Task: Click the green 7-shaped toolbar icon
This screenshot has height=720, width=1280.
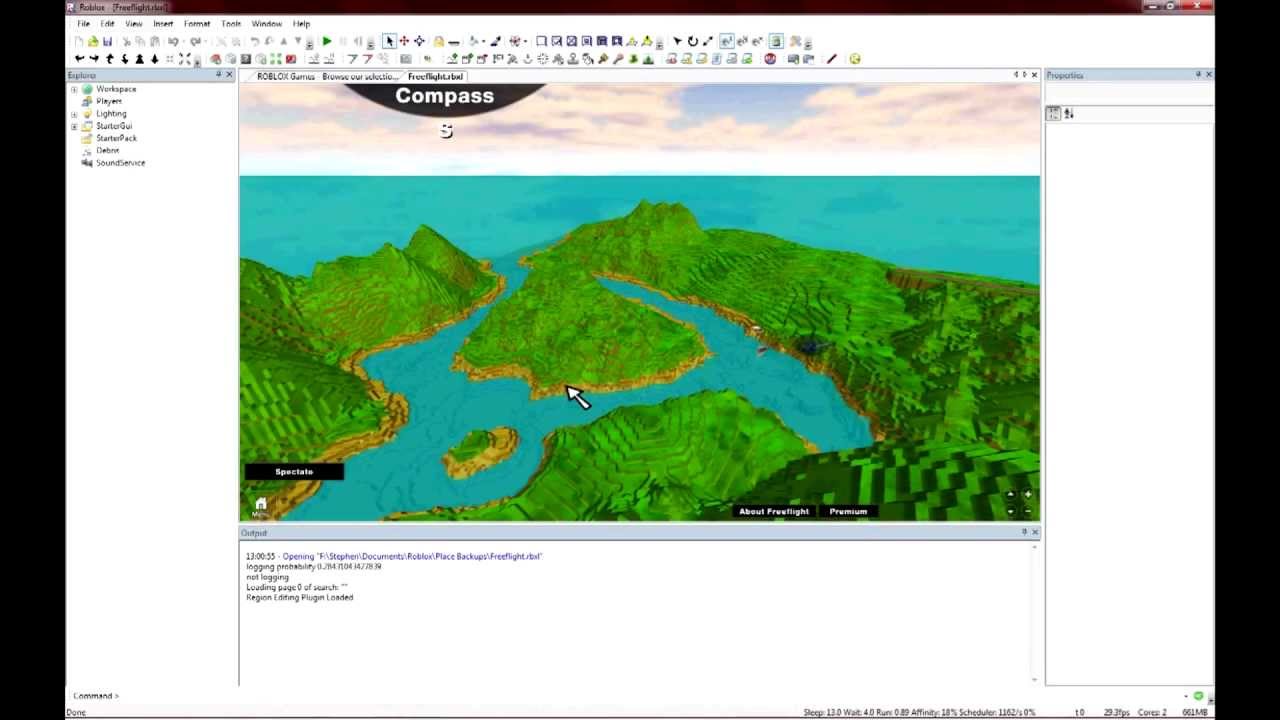Action: pyautogui.click(x=352, y=59)
